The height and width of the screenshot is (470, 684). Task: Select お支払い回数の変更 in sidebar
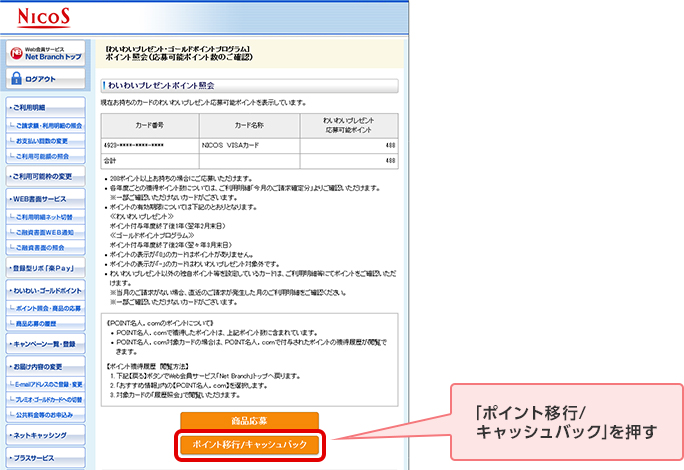[48, 141]
